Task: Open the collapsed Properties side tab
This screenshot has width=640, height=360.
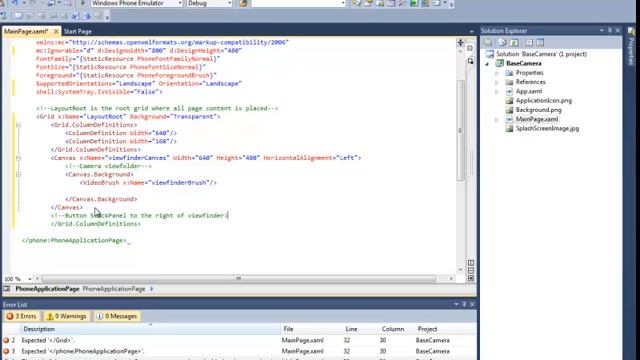Action: click(631, 46)
